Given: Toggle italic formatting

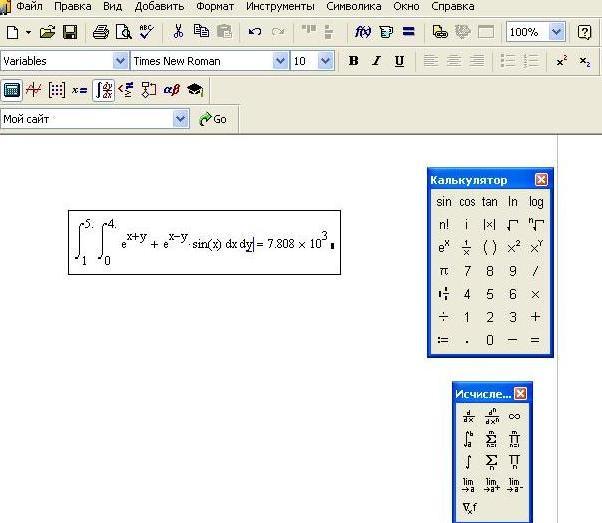Looking at the screenshot, I should coord(377,61).
